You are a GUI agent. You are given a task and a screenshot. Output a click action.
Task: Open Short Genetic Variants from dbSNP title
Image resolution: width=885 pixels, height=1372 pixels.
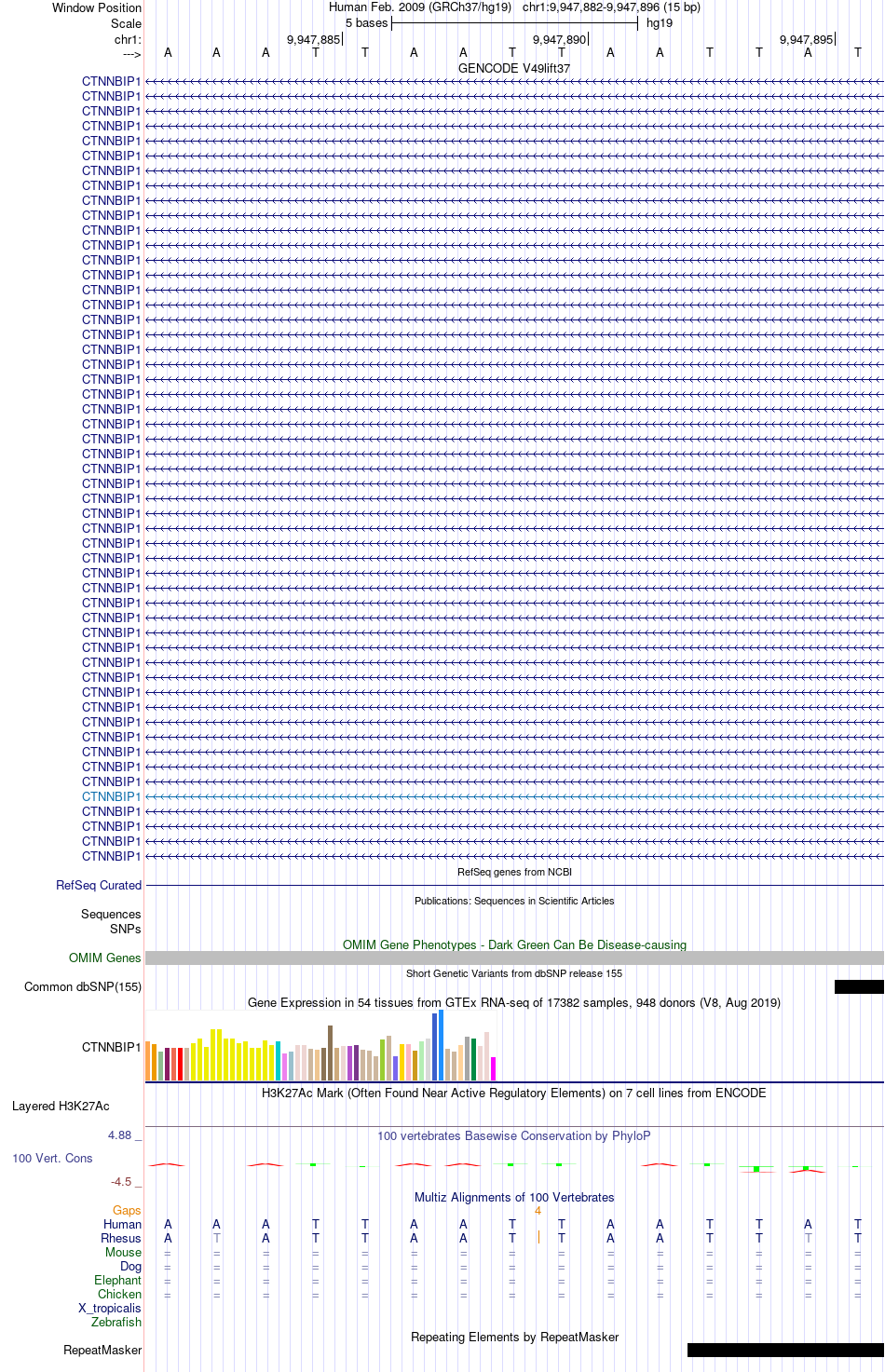(x=514, y=973)
